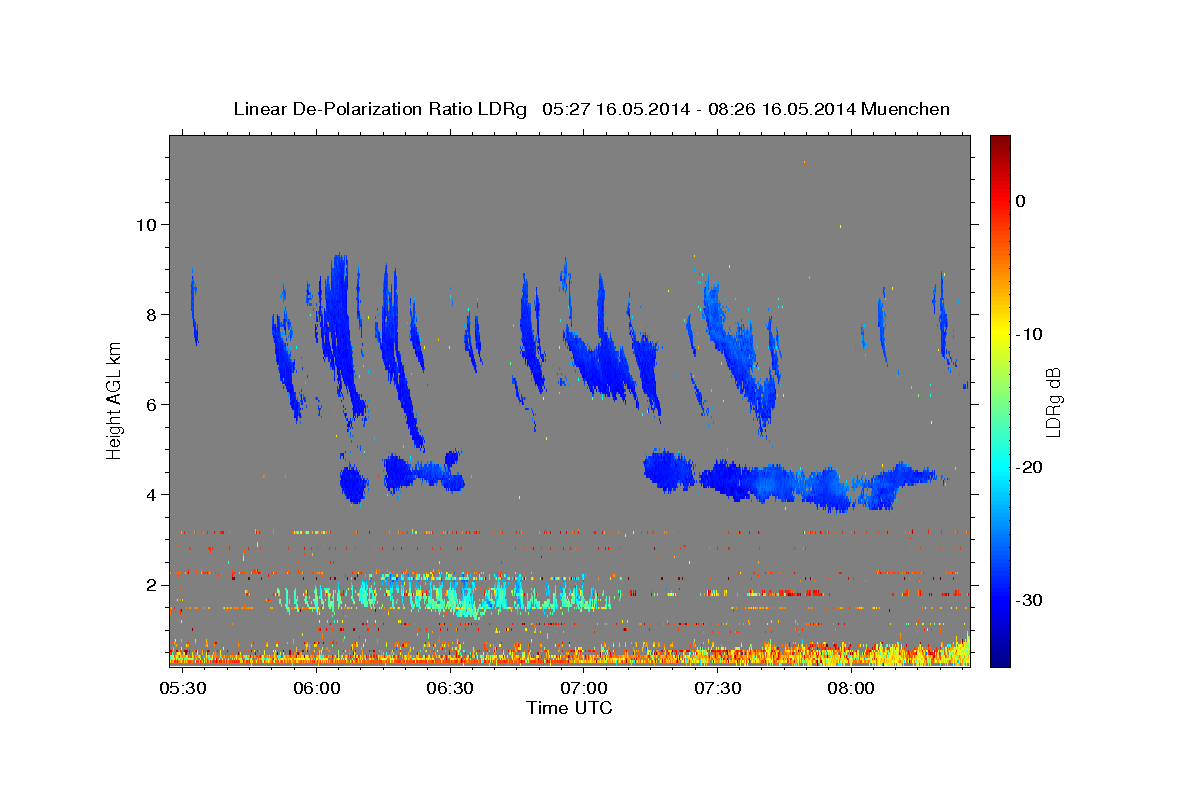Click the colorbar value -10

(x=1029, y=334)
